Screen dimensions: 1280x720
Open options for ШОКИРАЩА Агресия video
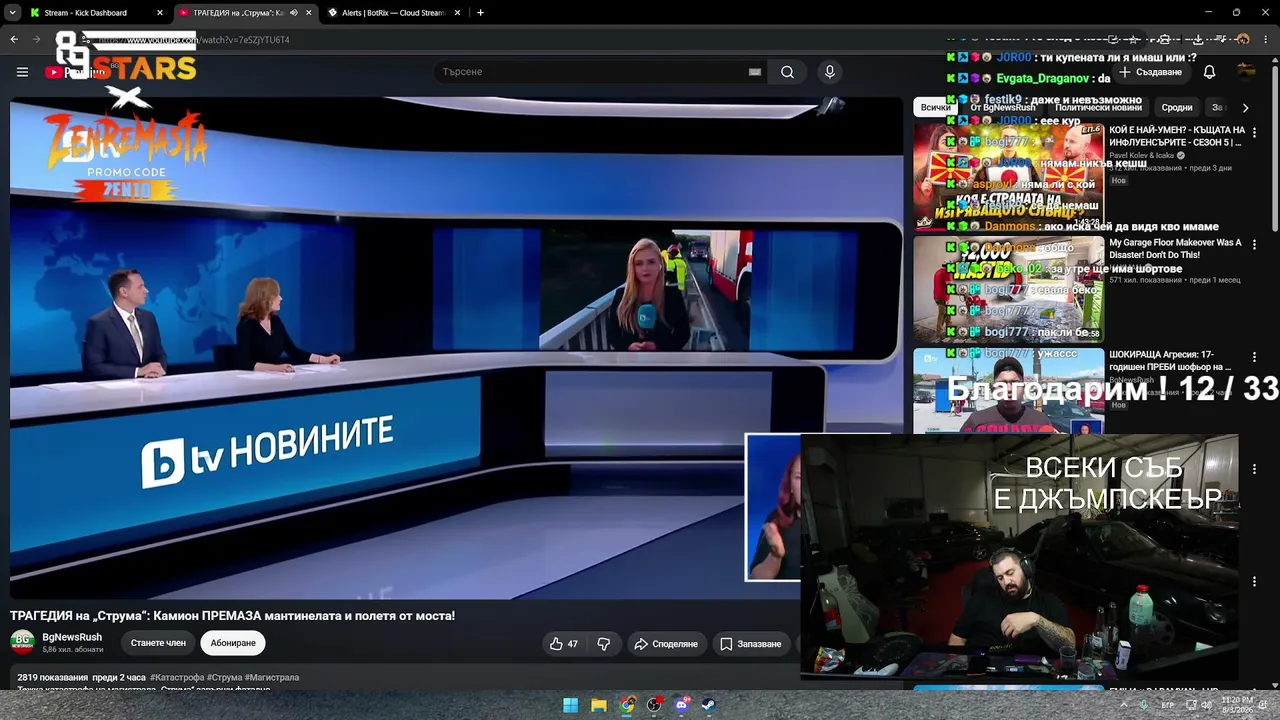coord(1254,356)
